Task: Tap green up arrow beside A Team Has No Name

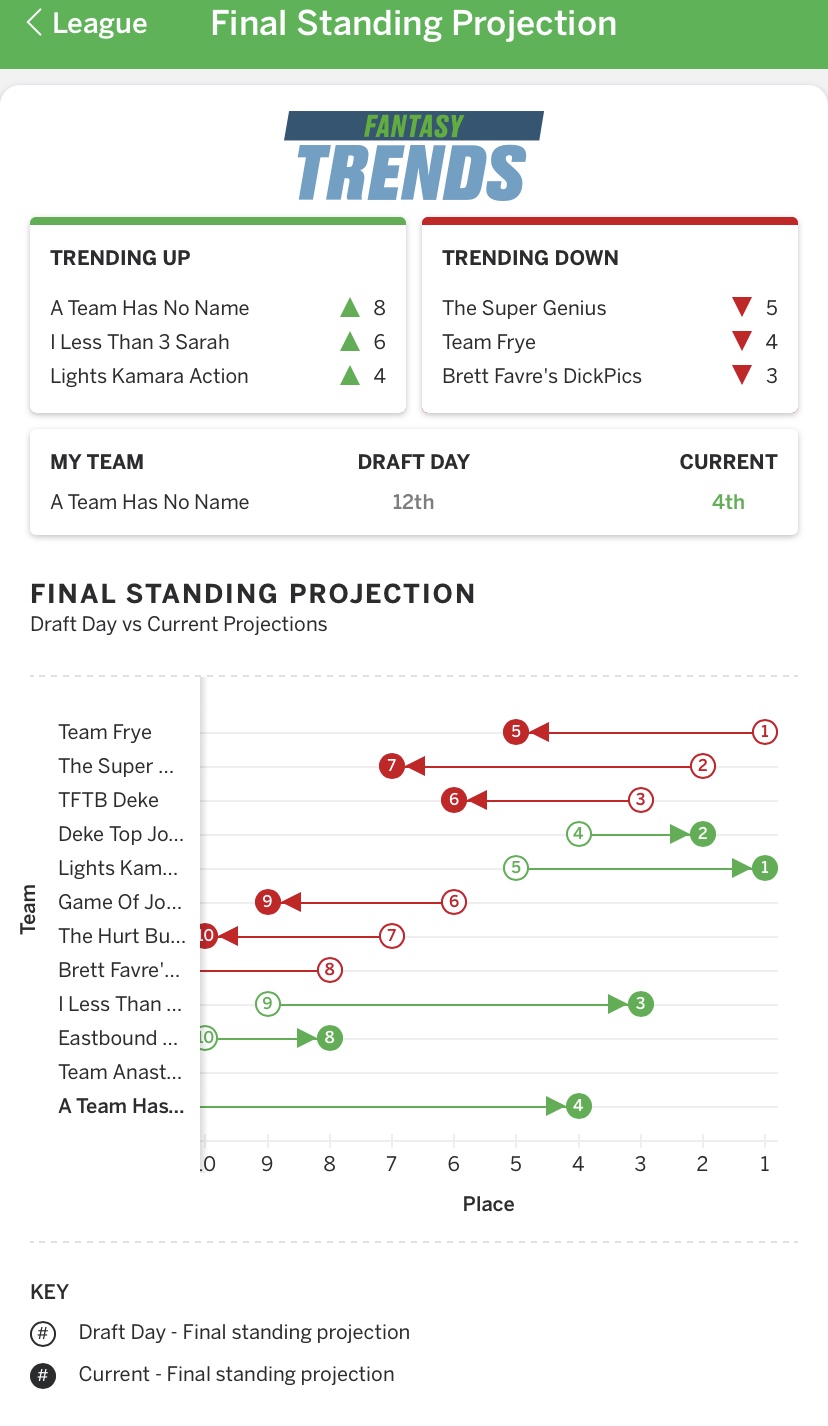Action: 349,308
